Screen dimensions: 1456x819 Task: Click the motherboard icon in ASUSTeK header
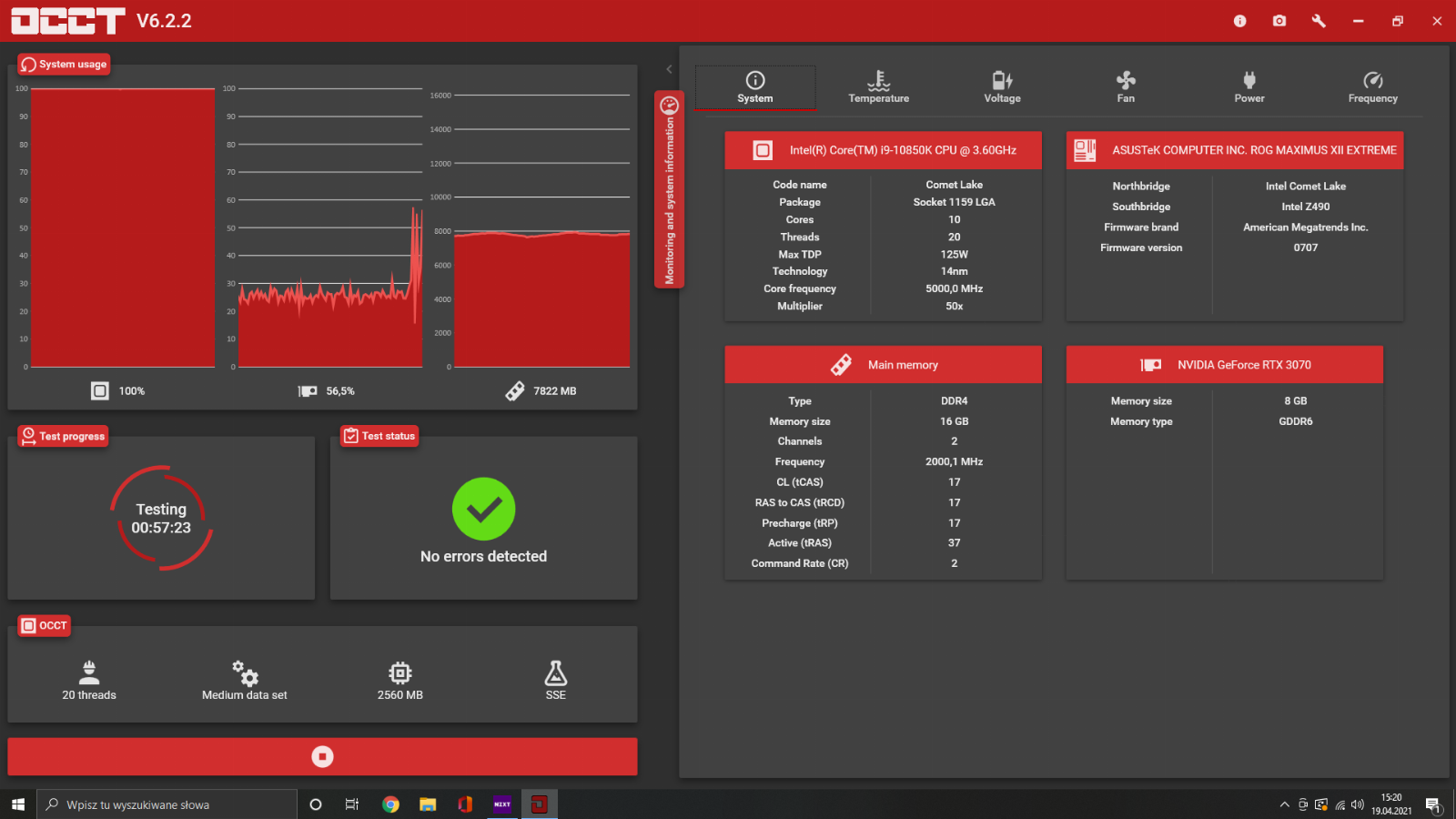[1085, 150]
